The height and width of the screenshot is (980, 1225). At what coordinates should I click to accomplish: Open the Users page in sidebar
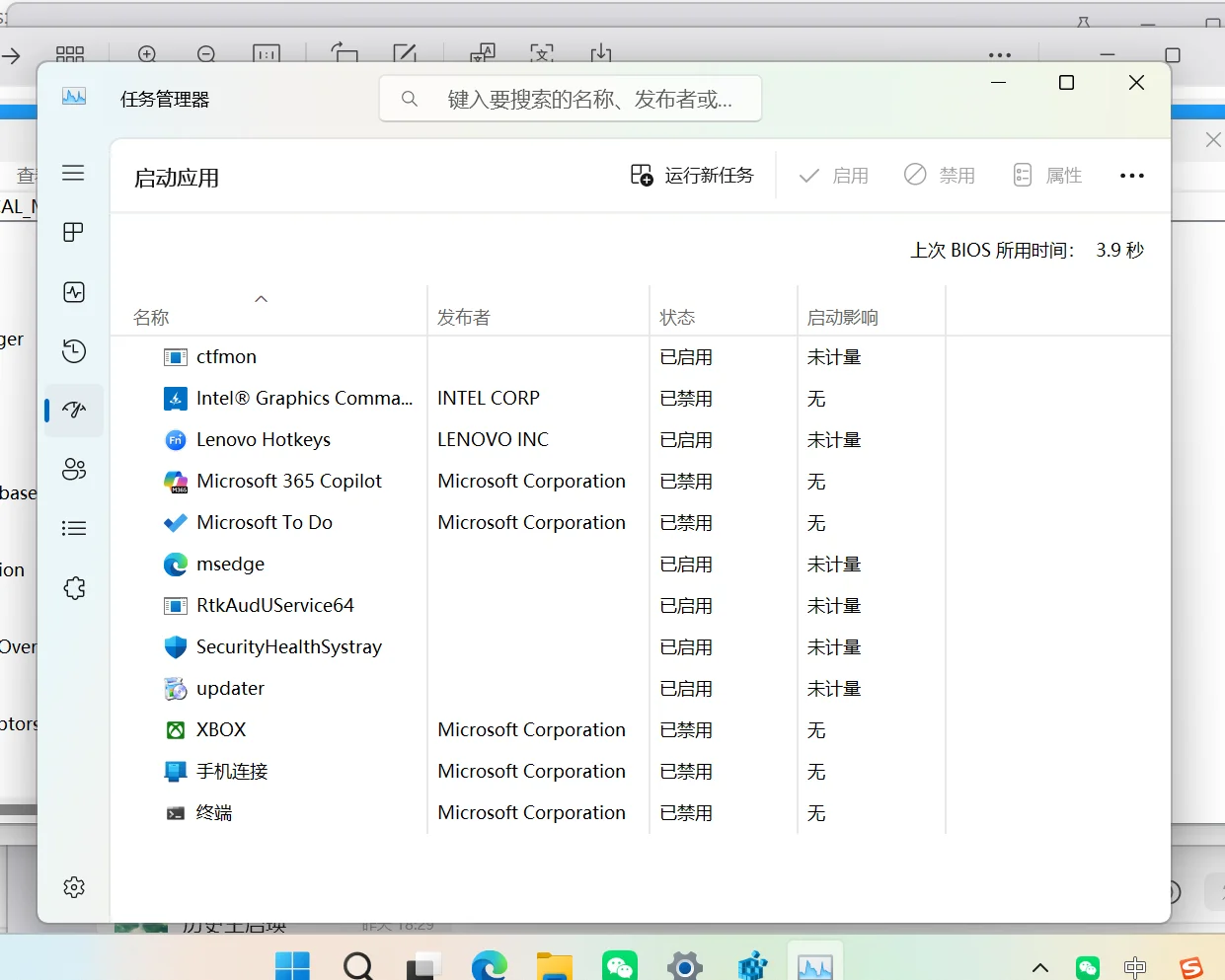pos(74,470)
